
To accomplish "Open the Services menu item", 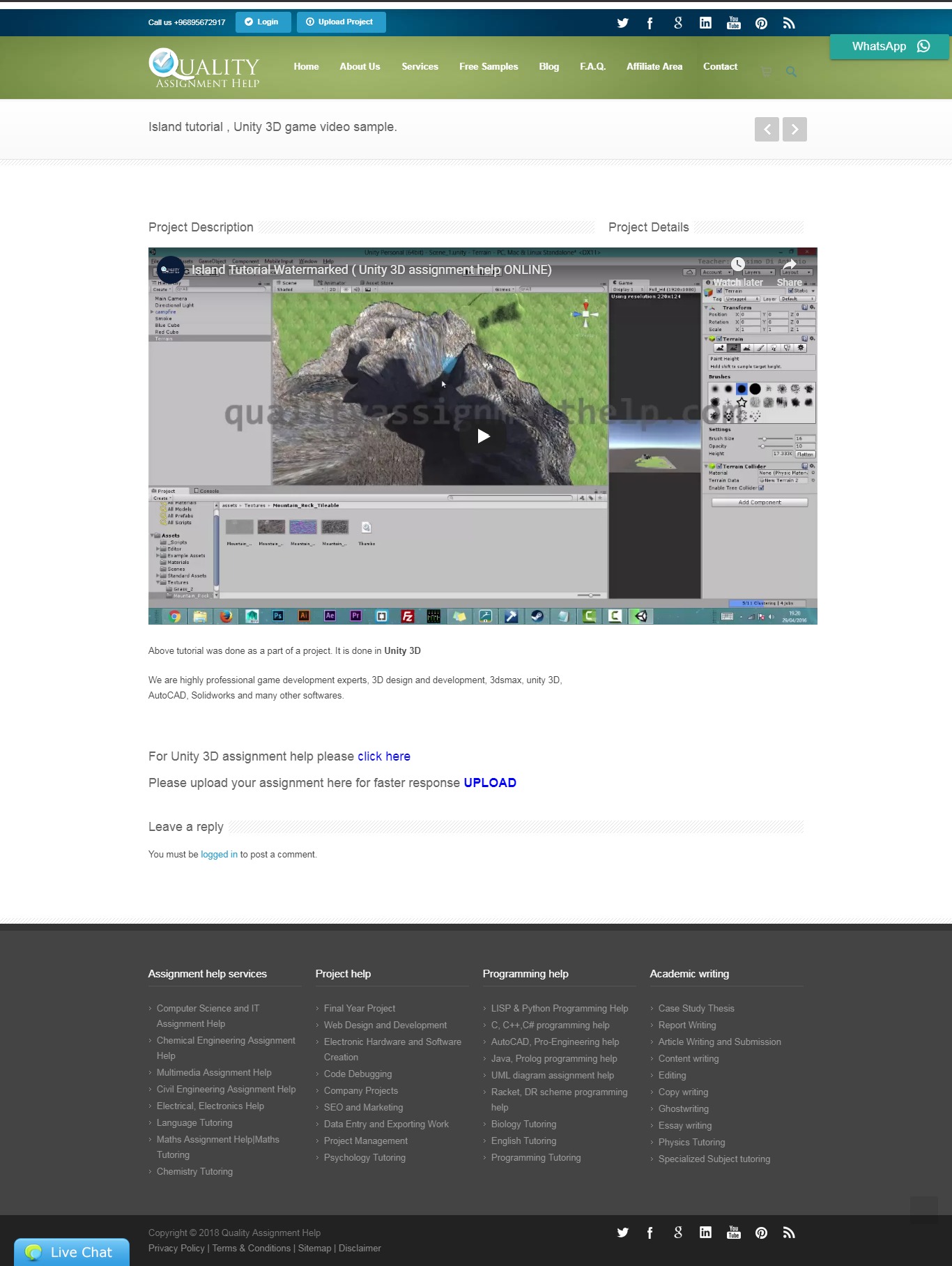I will [420, 66].
